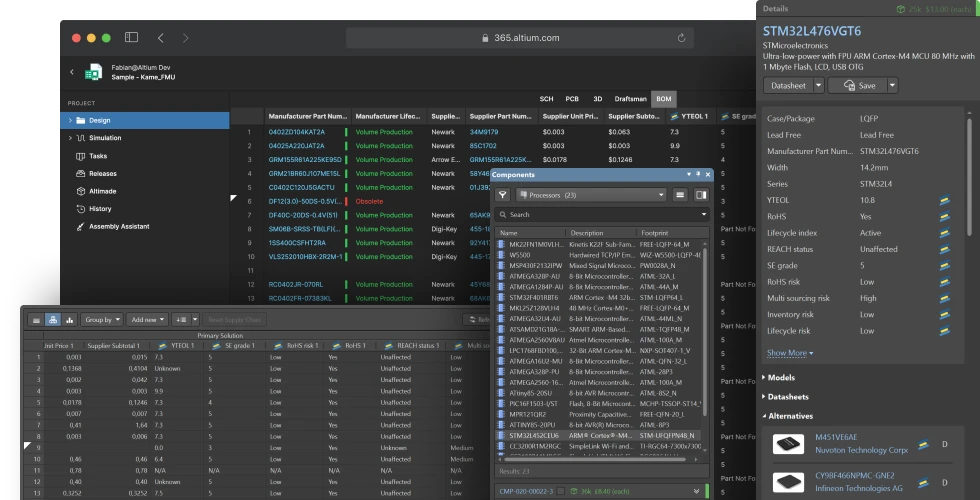Open the Group by dropdown
The height and width of the screenshot is (500, 980).
(103, 319)
